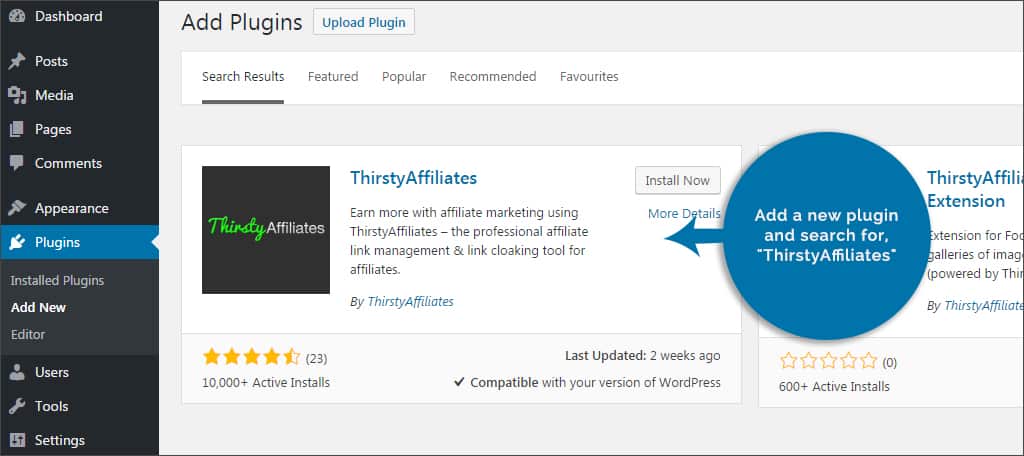Switch to the Recommended tab
The height and width of the screenshot is (456, 1024).
click(x=493, y=77)
